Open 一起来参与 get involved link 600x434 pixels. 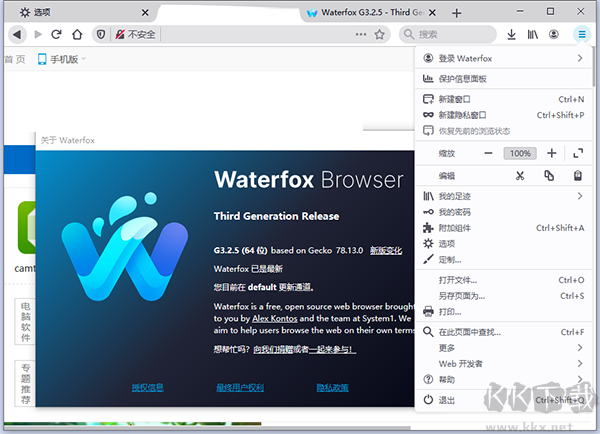(x=333, y=349)
